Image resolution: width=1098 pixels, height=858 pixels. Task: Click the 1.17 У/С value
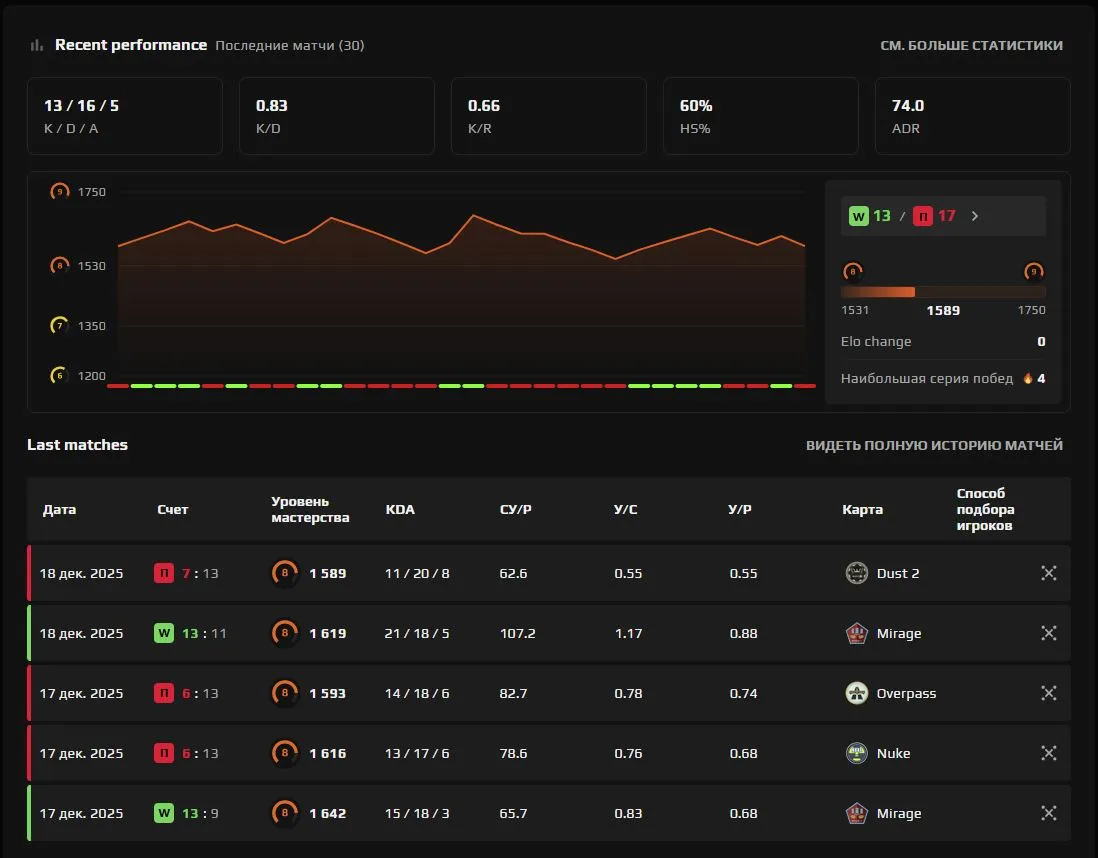628,633
